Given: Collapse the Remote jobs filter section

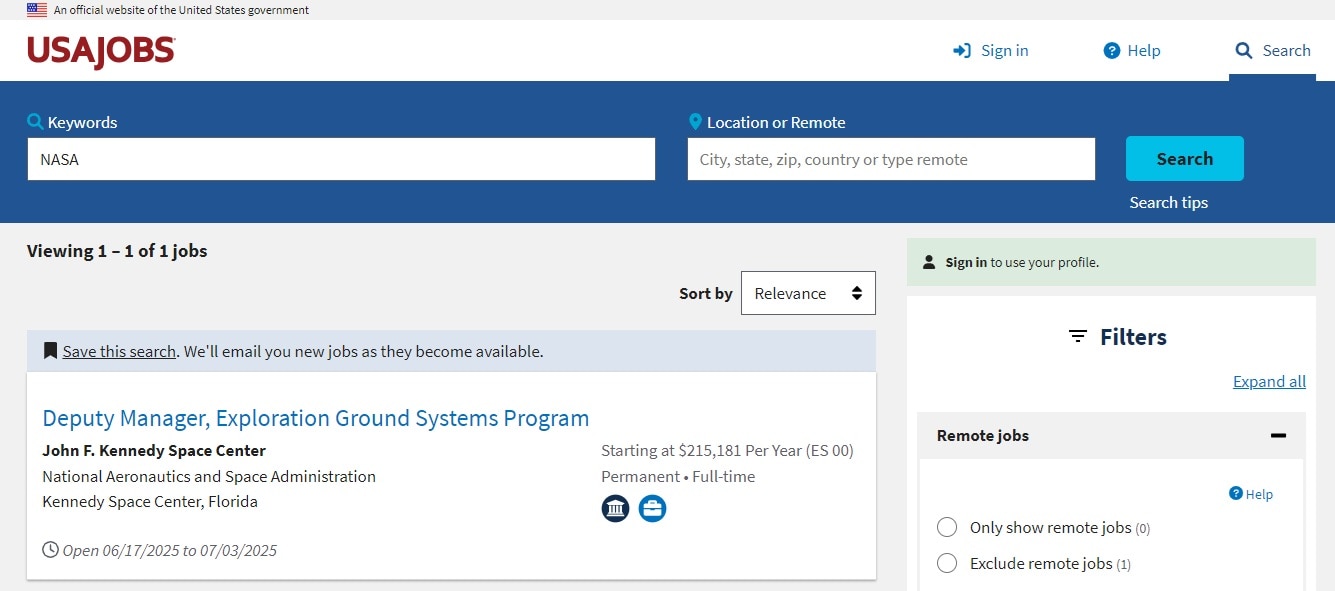Looking at the screenshot, I should pyautogui.click(x=1278, y=436).
